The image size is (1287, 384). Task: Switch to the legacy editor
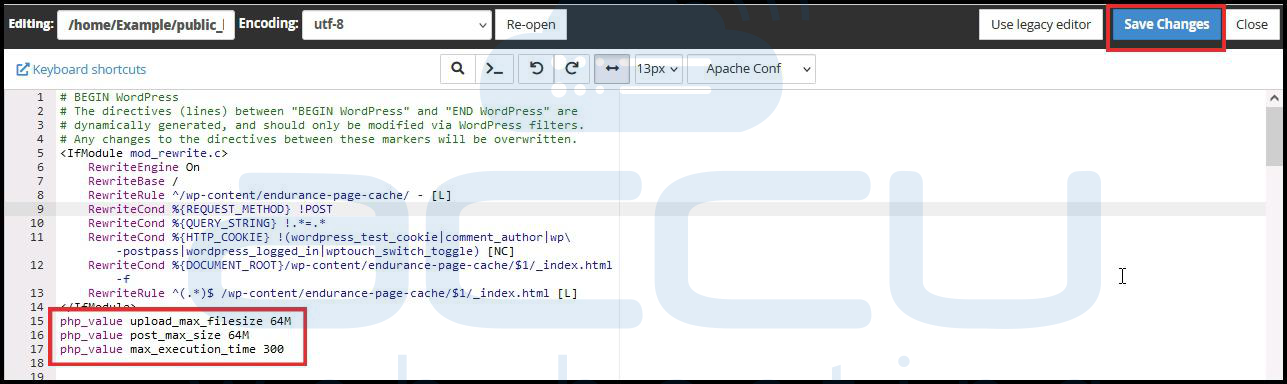(x=1041, y=24)
